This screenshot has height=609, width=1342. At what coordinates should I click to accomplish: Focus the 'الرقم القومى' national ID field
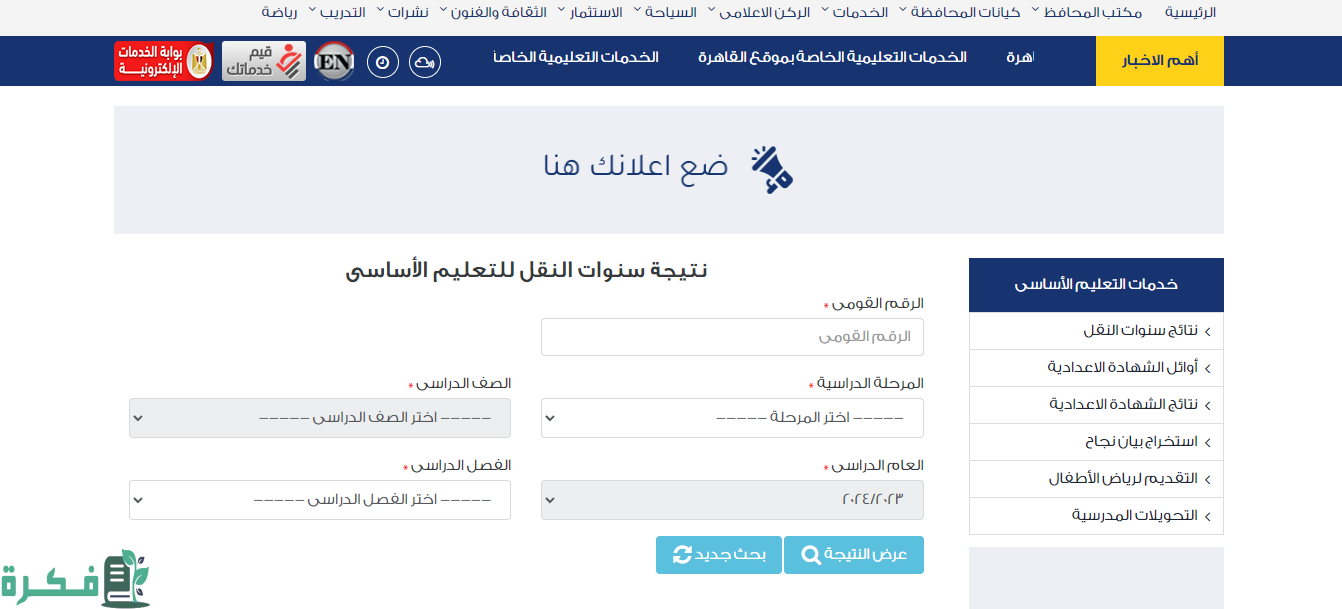point(732,337)
